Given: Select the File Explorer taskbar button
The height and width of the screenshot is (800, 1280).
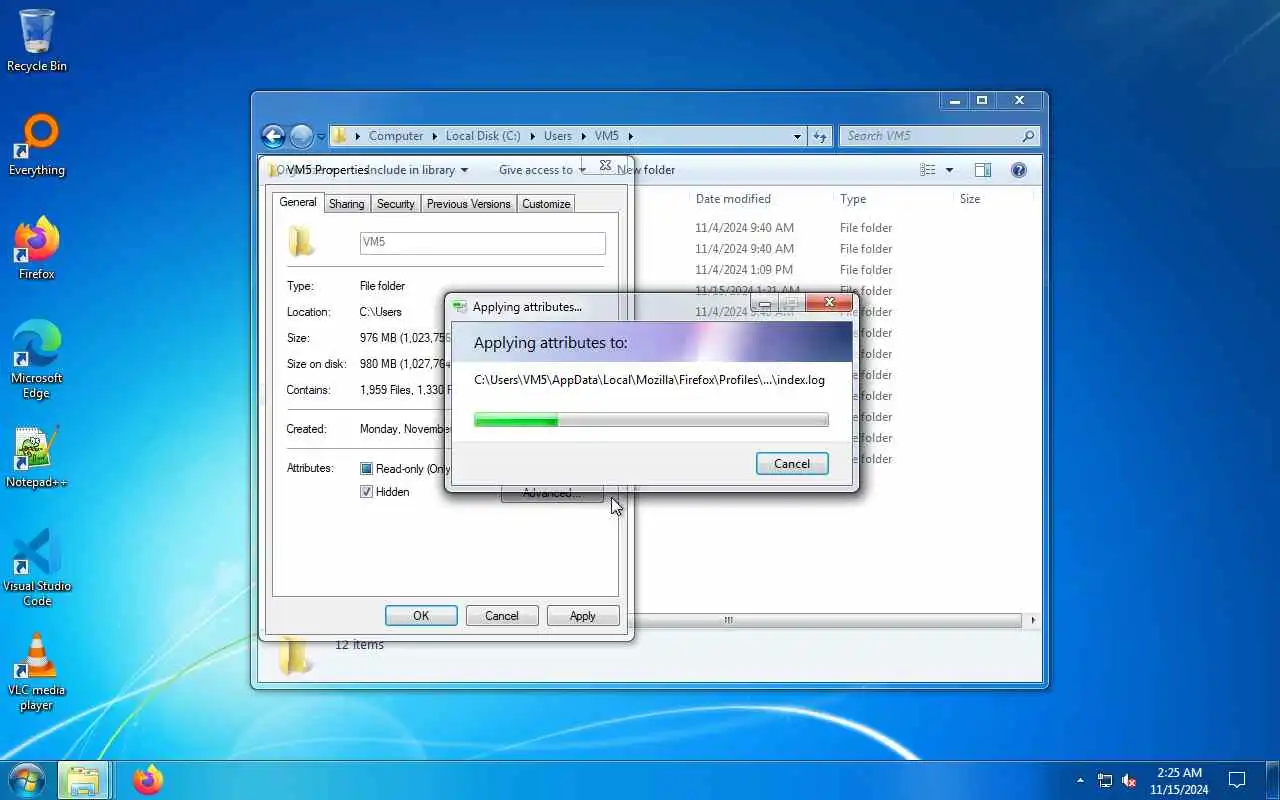Looking at the screenshot, I should tap(83, 780).
